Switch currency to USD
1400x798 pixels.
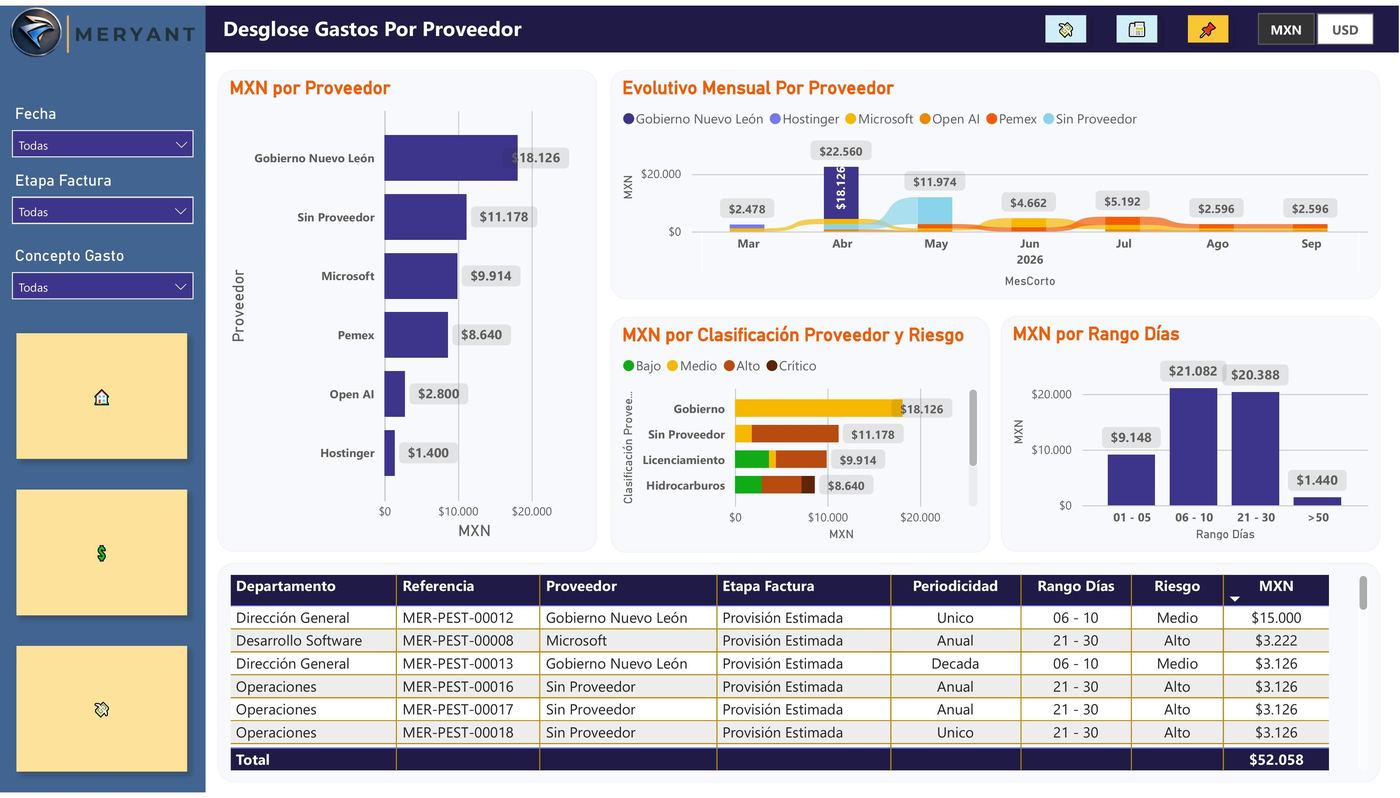coord(1345,30)
